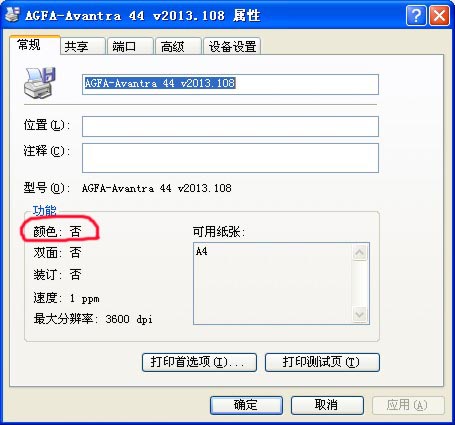Screen dimensions: 455x425
Task: Click the 装订: 否 text
Action: click(x=57, y=275)
